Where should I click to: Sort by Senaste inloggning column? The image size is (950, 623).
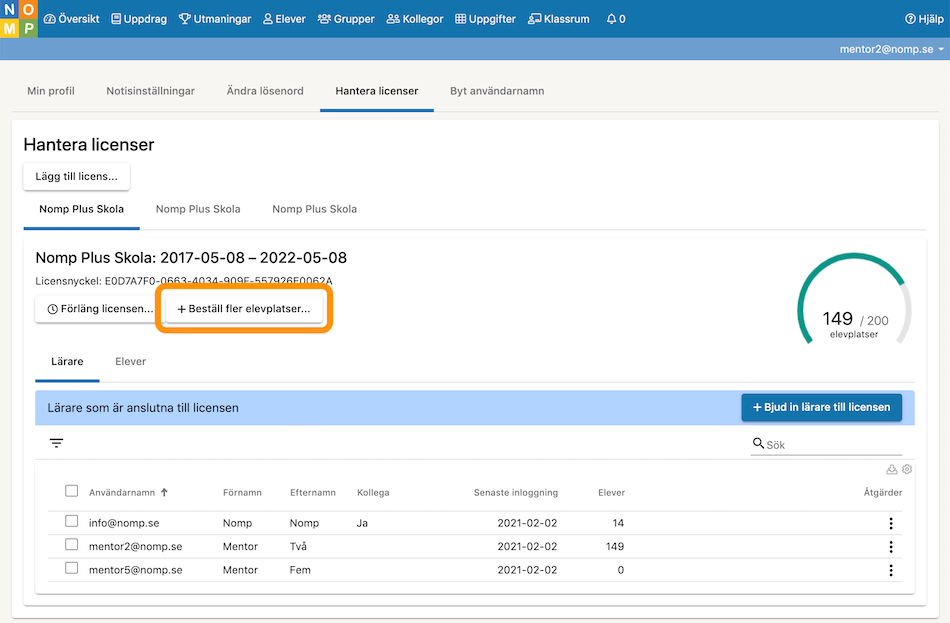click(516, 493)
